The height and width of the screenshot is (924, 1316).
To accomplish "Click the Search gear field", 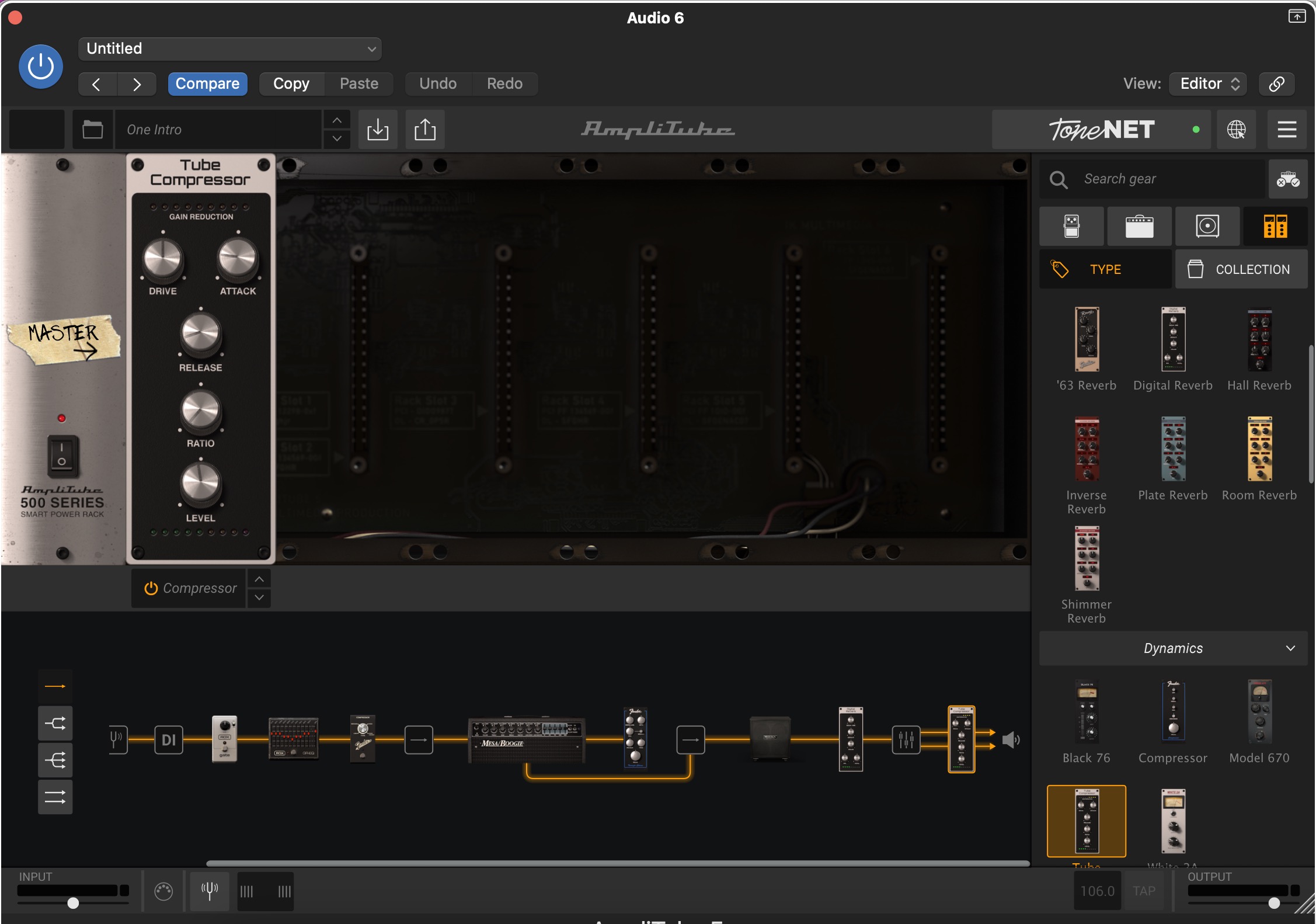I will point(1152,179).
